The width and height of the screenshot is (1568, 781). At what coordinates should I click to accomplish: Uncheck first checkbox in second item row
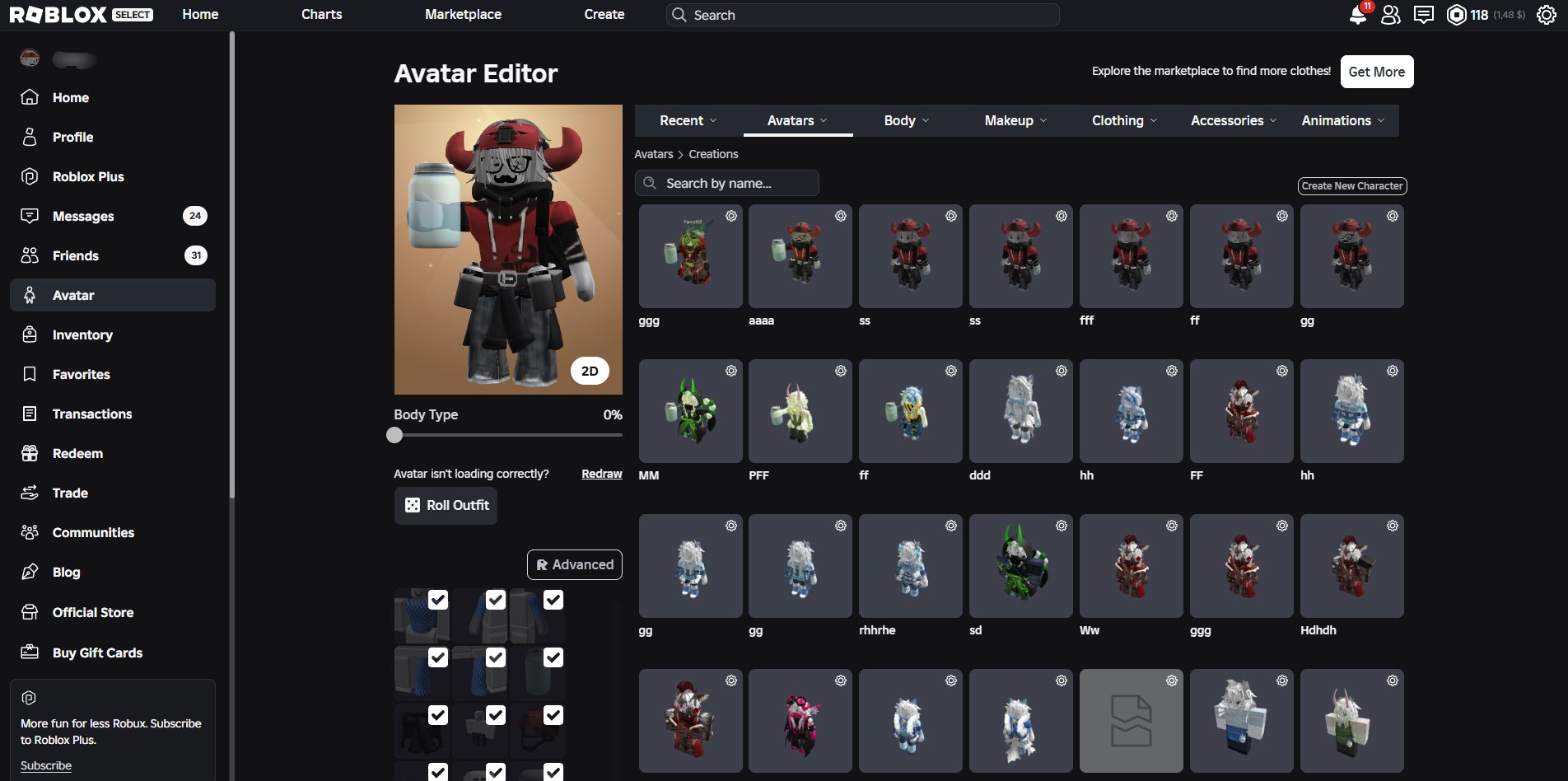click(438, 657)
